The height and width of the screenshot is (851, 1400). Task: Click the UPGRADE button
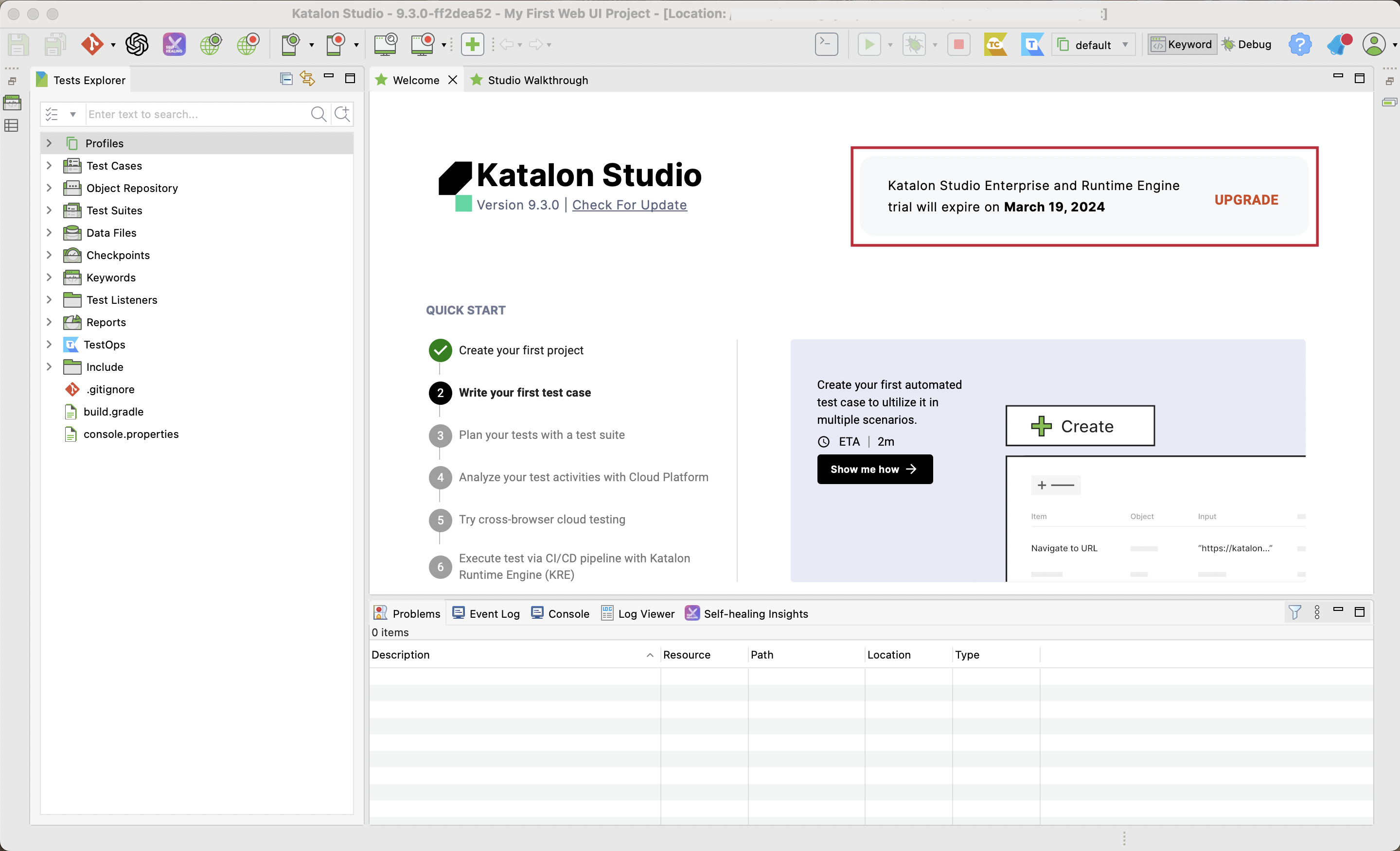click(x=1246, y=199)
